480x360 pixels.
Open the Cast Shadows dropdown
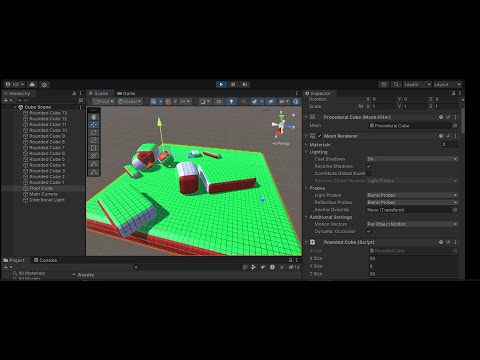(x=412, y=159)
